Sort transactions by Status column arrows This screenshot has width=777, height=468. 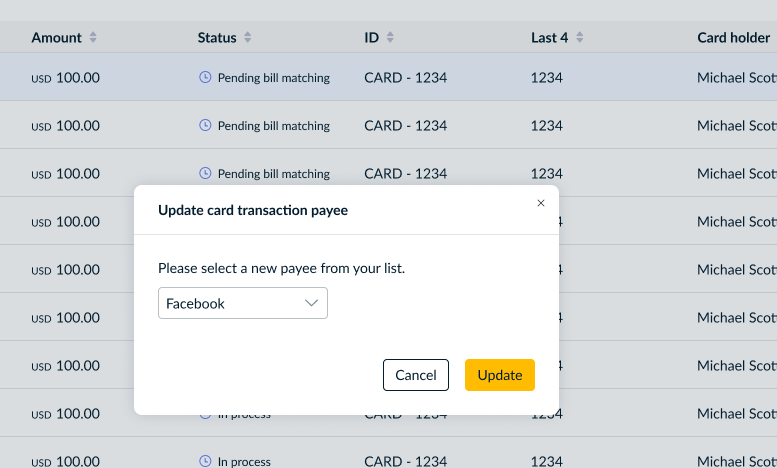[x=247, y=37]
